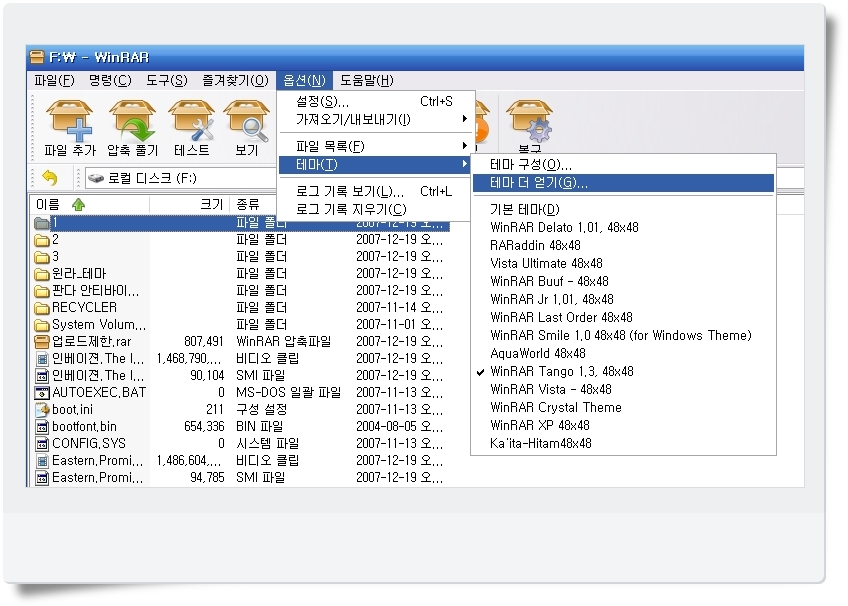
Task: Select the 판다 안티바이... folder row
Action: (241, 291)
